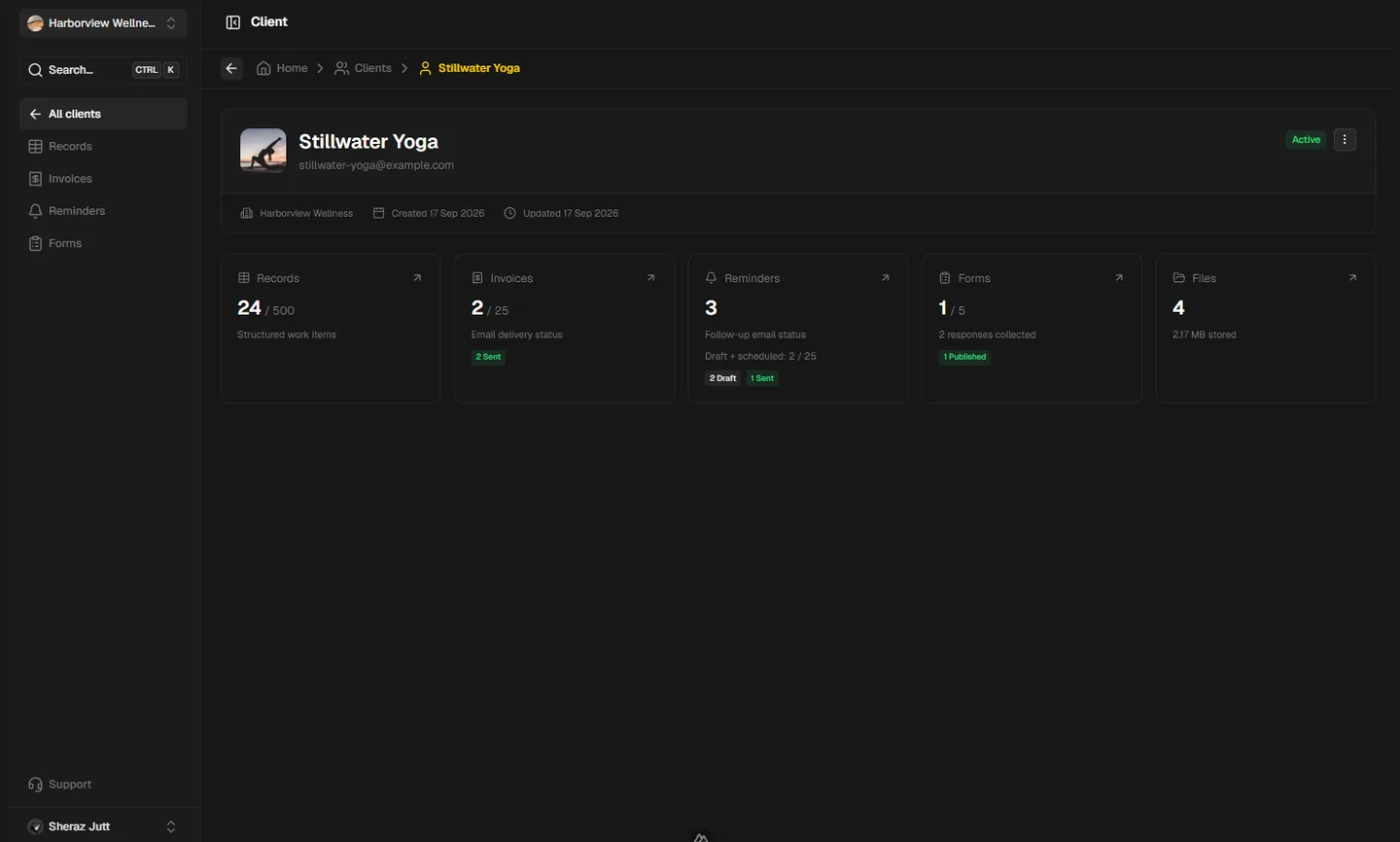Open Invoices card via its arrow icon
Viewport: 1400px width, 842px height.
pyautogui.click(x=650, y=278)
